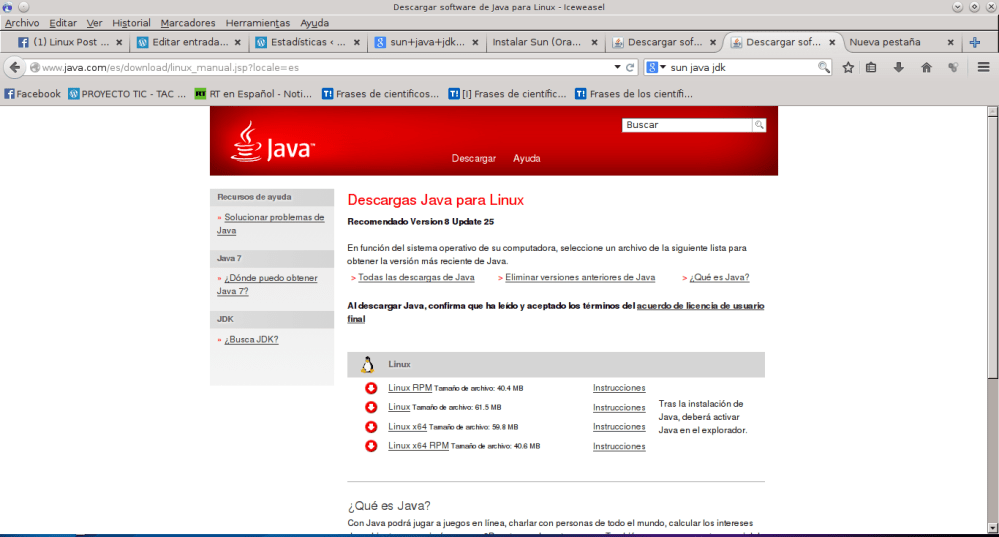Click the magnifier beside the Java Buscar field

click(759, 125)
